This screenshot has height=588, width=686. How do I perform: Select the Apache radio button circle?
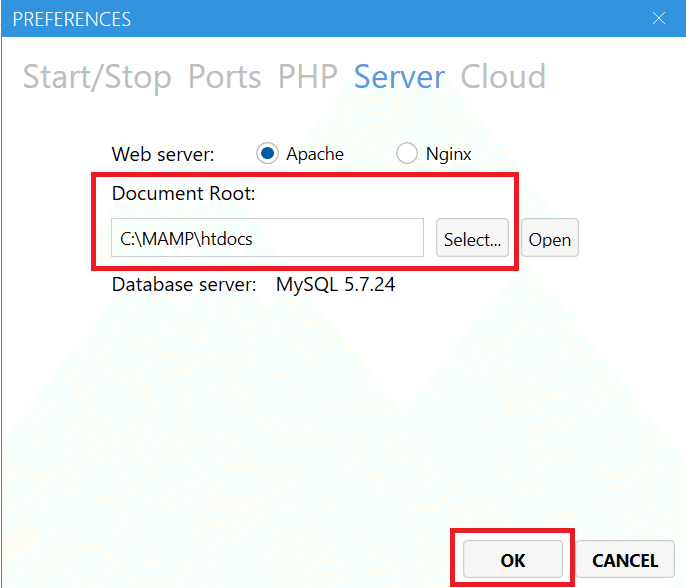267,154
